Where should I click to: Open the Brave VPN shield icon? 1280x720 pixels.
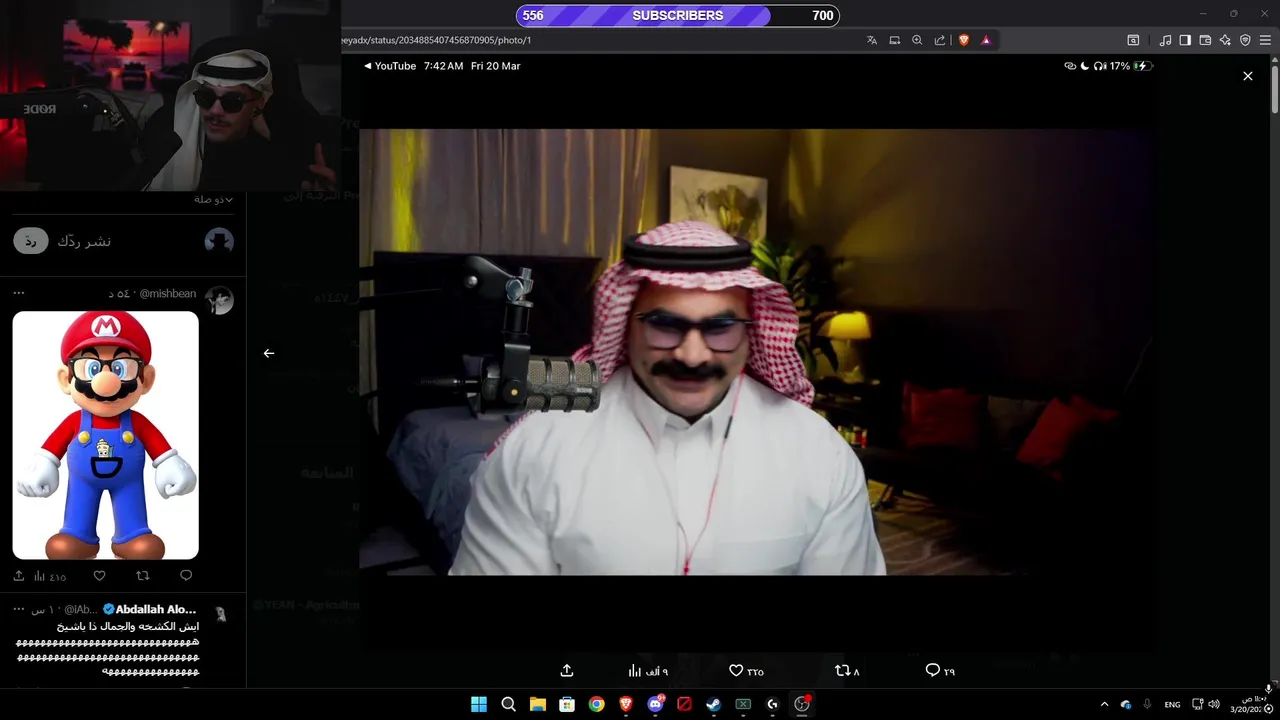(x=1245, y=40)
